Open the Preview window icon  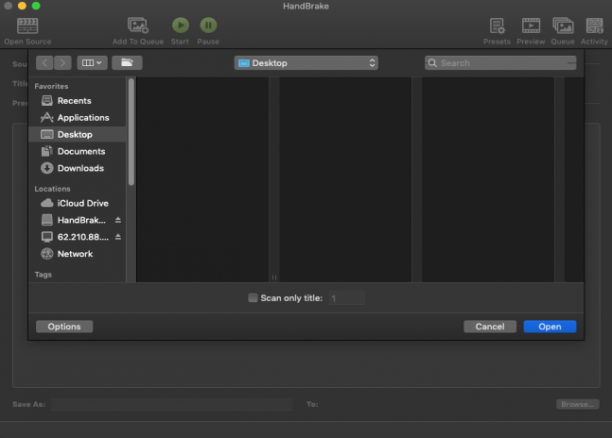coord(531,26)
